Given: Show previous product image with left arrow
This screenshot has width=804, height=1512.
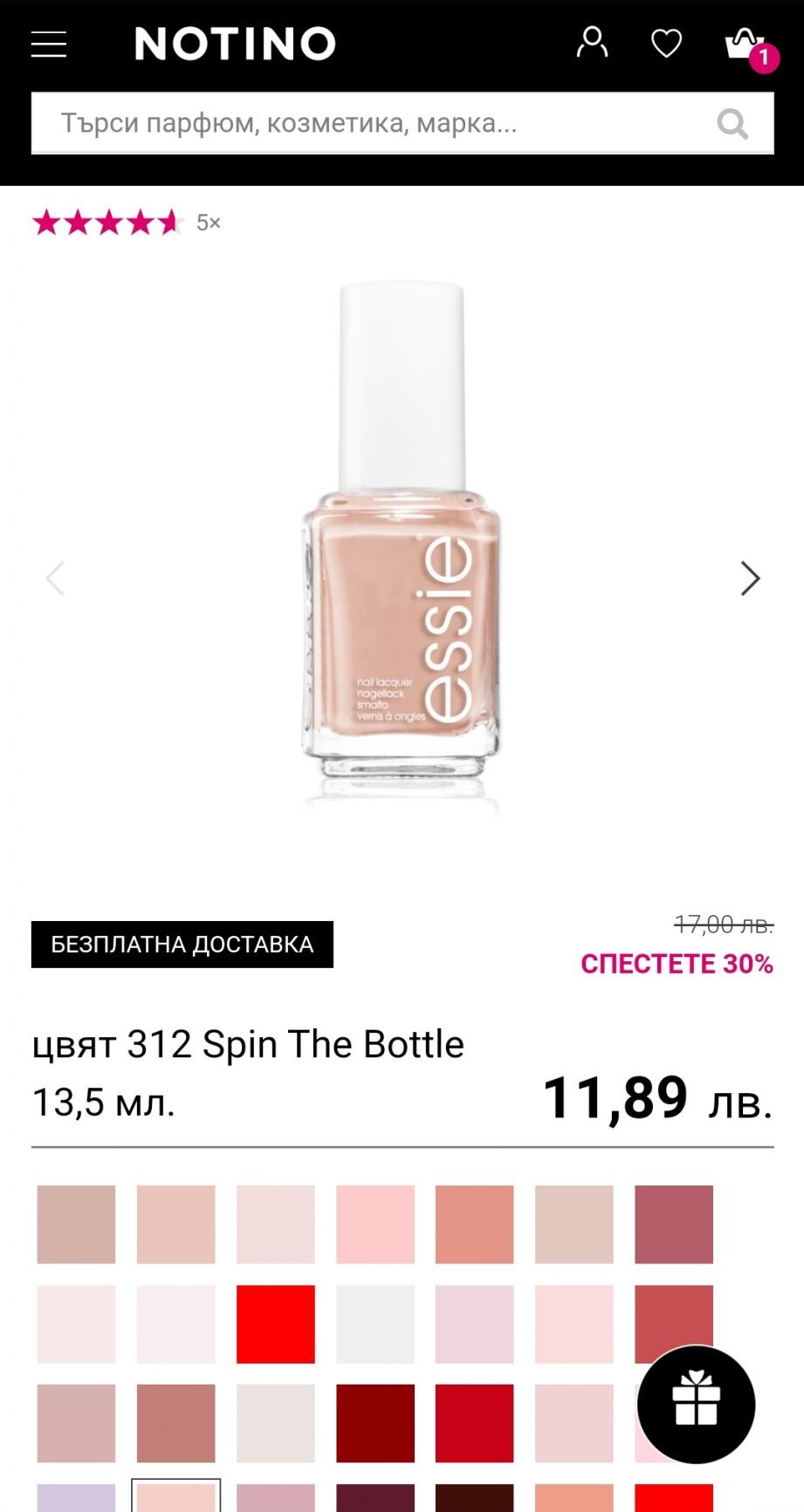Looking at the screenshot, I should click(55, 578).
